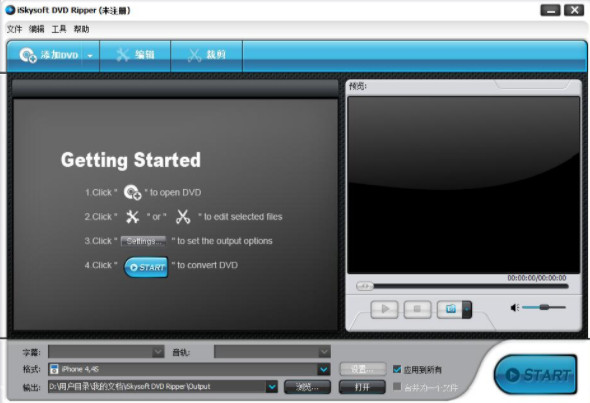The image size is (590, 403).
Task: Toggle the merge into one file checkbox
Action: [397, 386]
